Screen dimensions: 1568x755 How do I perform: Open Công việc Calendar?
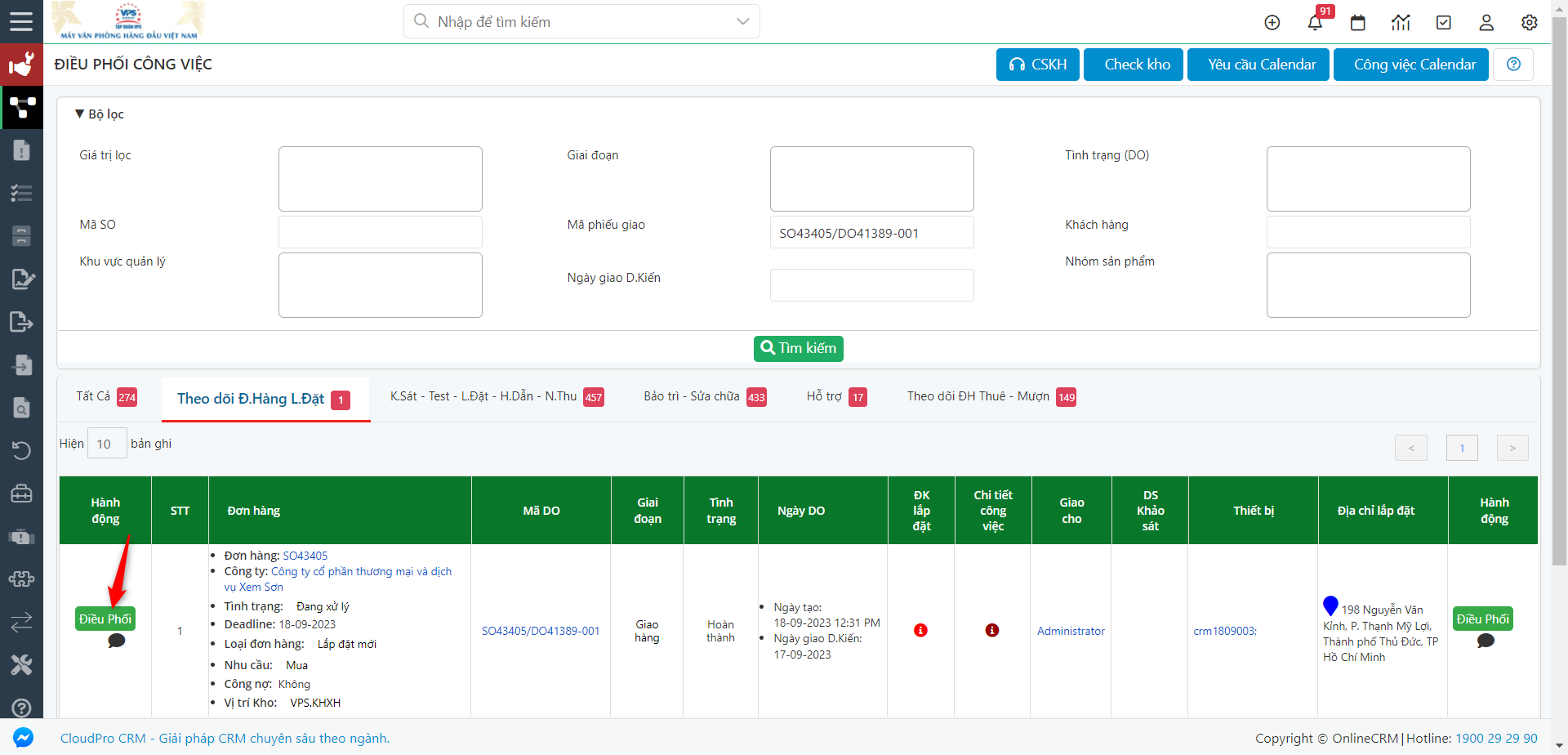coord(1411,65)
